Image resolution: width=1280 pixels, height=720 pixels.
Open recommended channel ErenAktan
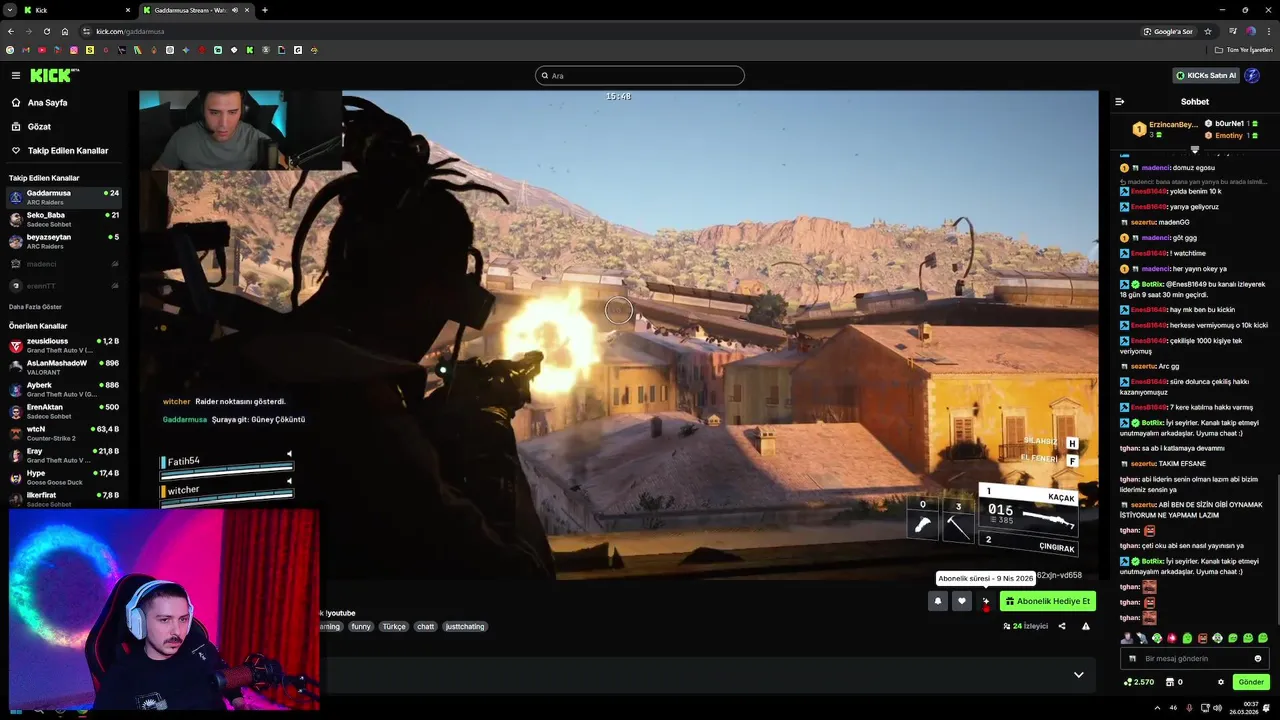(64, 411)
